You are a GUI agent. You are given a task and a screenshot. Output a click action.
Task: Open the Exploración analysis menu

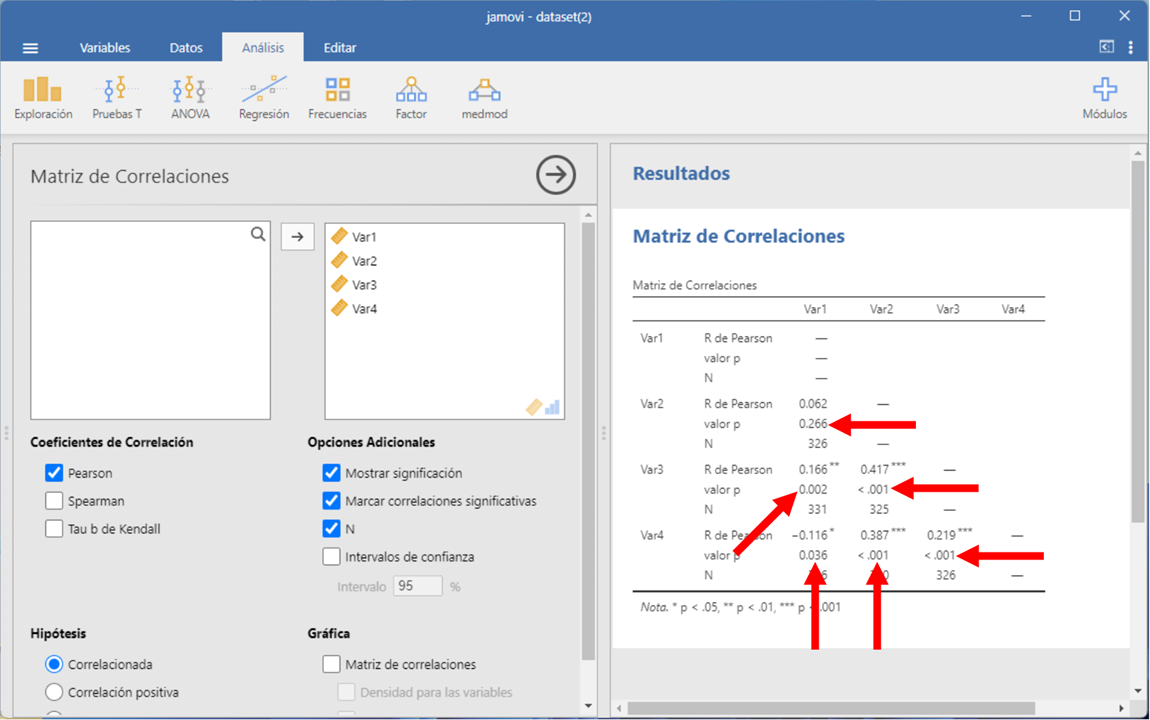[x=43, y=98]
